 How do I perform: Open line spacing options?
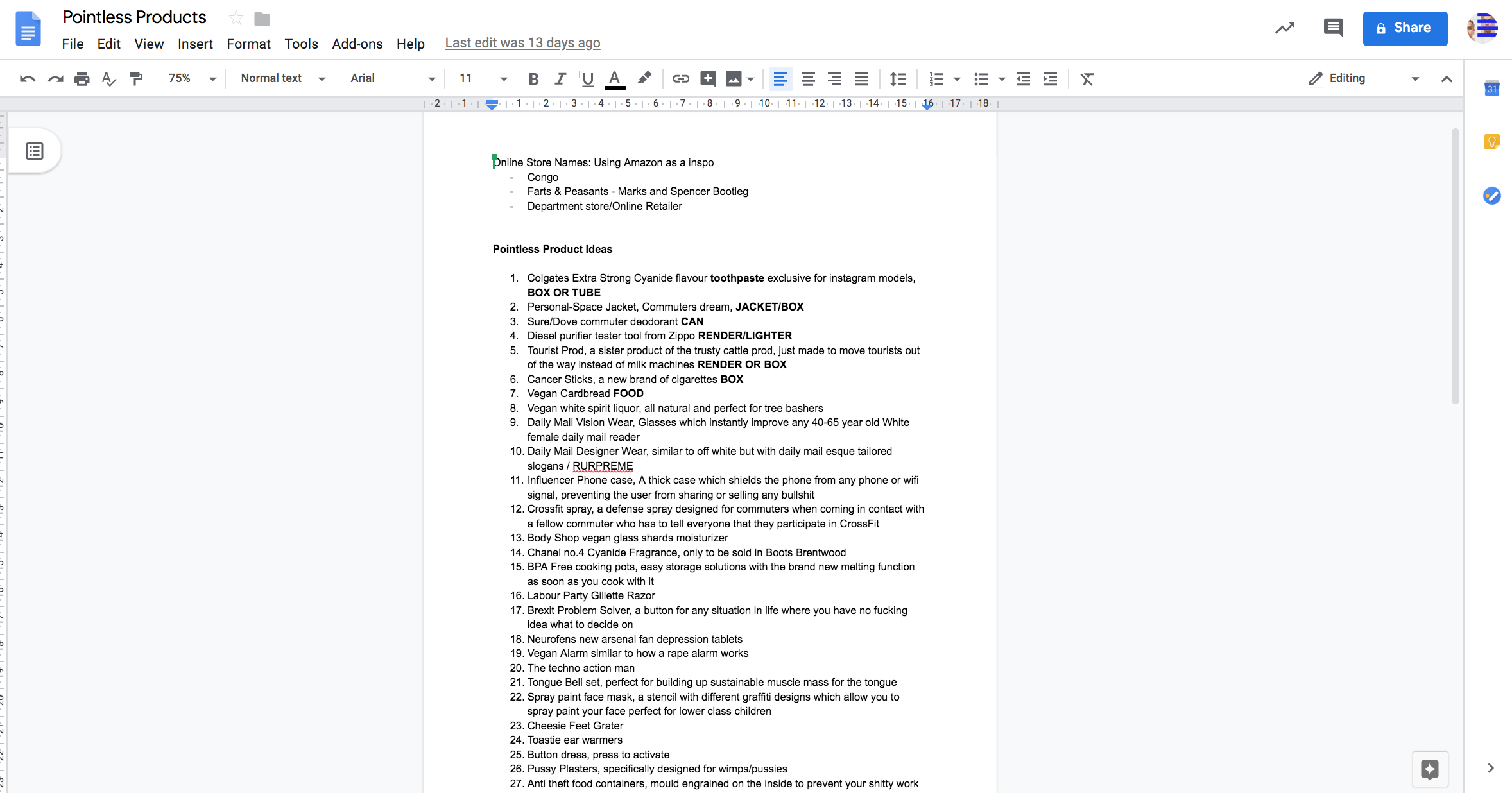(898, 79)
